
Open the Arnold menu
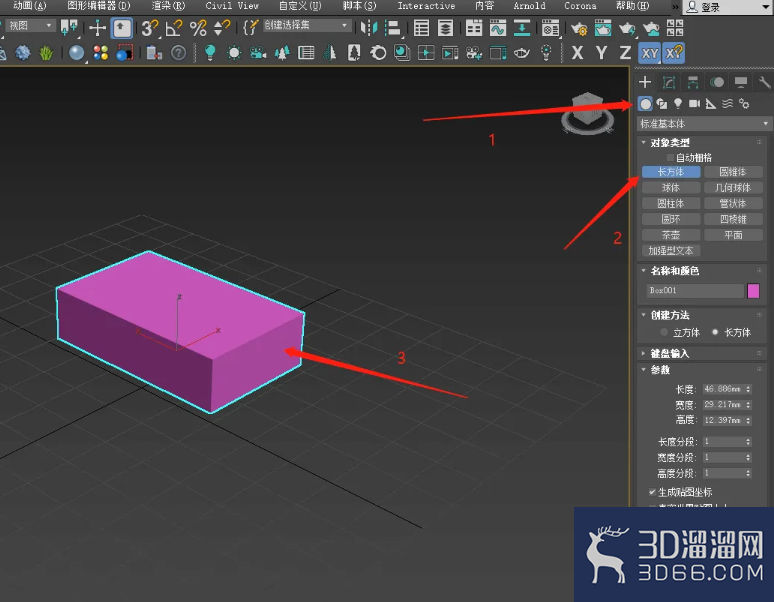click(529, 6)
